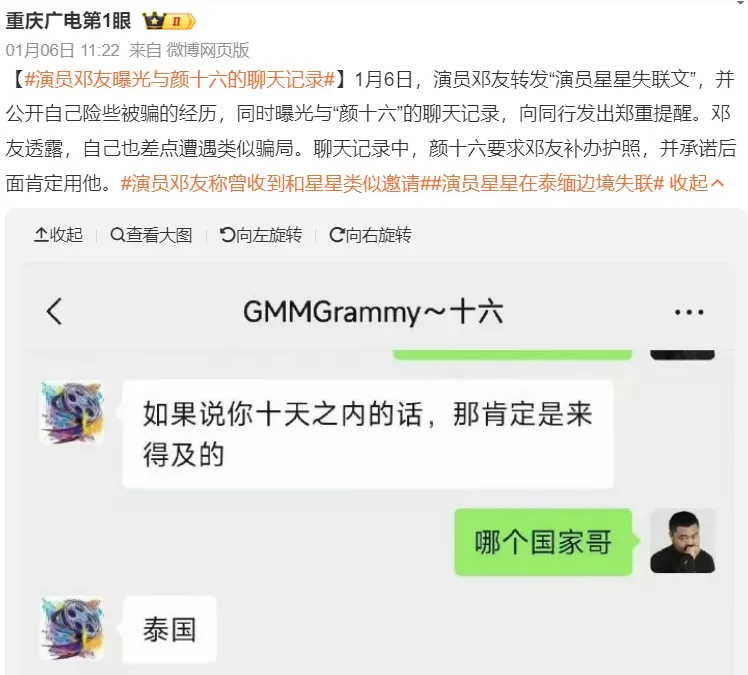Click the chat back arrow icon
This screenshot has height=675, width=748.
tap(54, 312)
